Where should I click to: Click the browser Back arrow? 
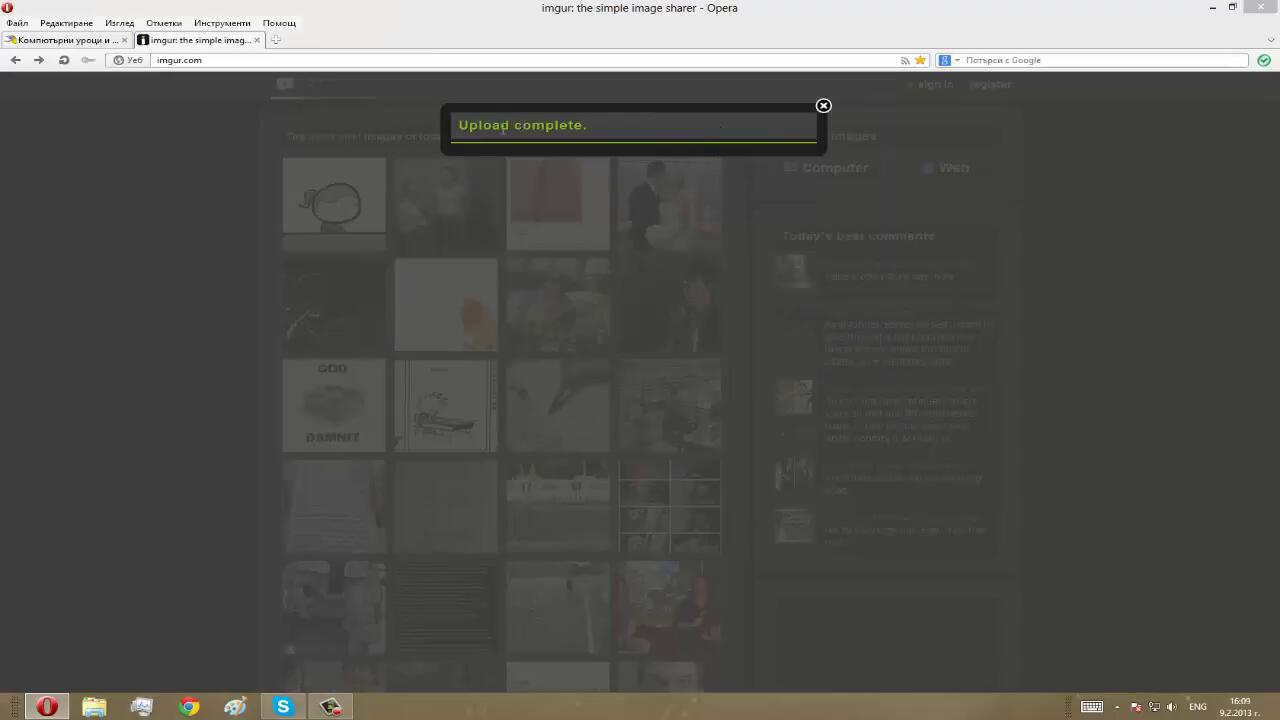(15, 60)
